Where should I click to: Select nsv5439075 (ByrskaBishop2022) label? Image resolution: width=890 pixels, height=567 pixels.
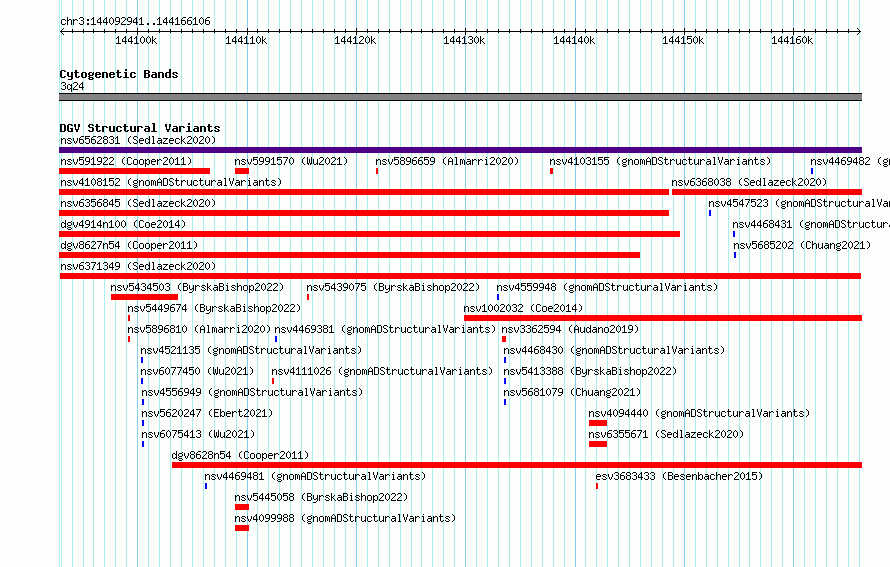[x=393, y=287]
